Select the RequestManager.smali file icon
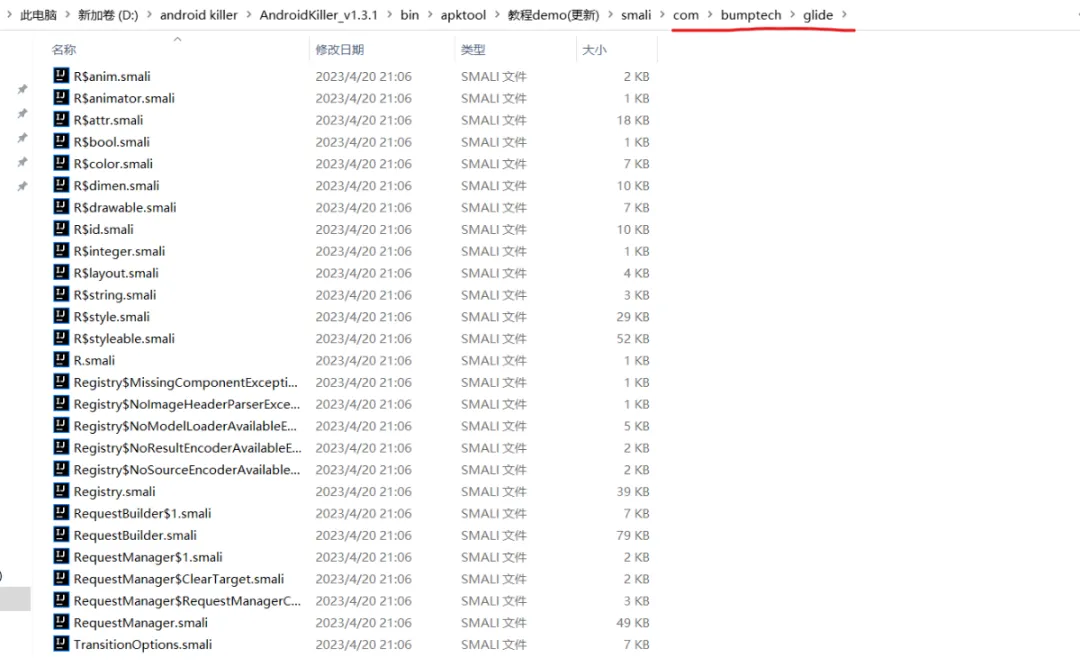Image resolution: width=1080 pixels, height=666 pixels. tap(61, 622)
